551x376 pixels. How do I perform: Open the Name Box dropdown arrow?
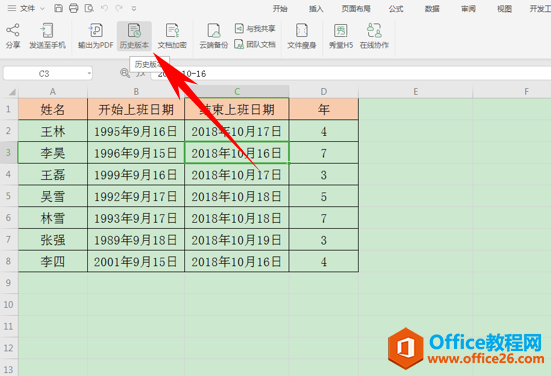pyautogui.click(x=89, y=73)
